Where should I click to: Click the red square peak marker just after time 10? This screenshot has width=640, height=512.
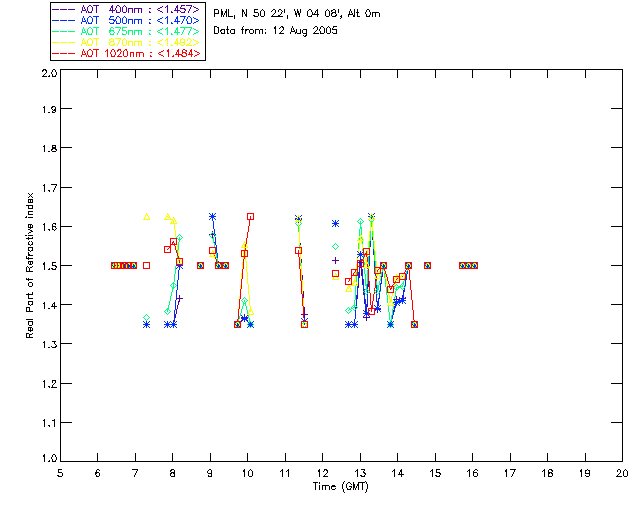pos(251,216)
